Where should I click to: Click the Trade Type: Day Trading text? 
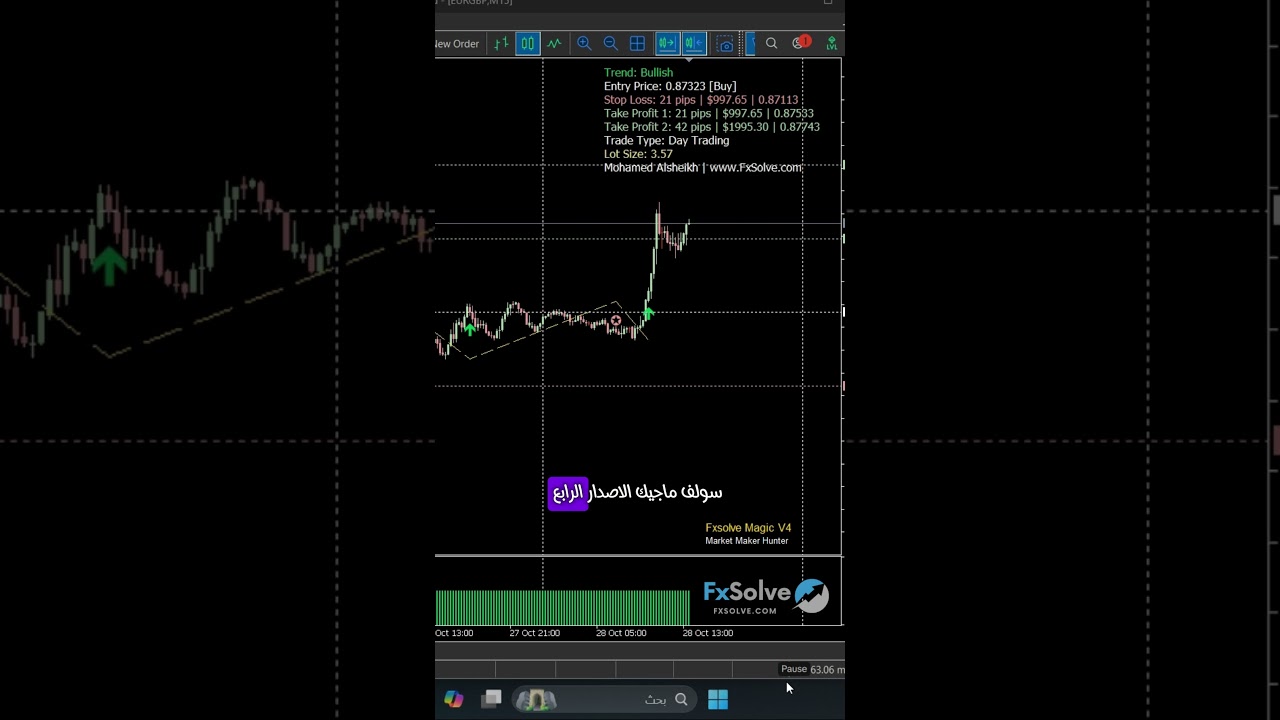tap(666, 141)
